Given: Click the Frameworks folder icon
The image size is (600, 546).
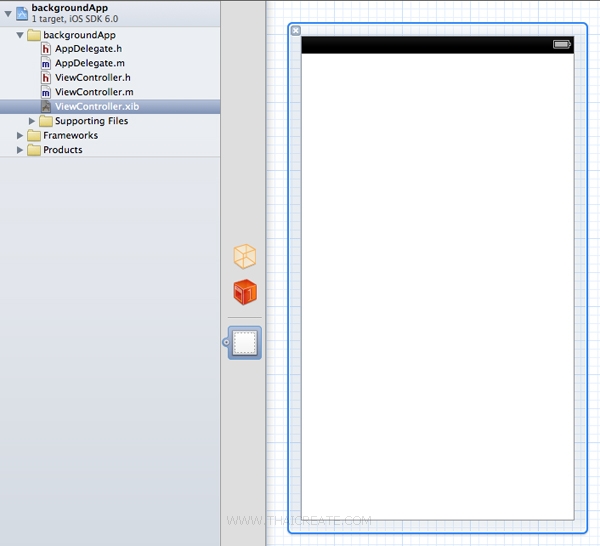Looking at the screenshot, I should click(34, 135).
